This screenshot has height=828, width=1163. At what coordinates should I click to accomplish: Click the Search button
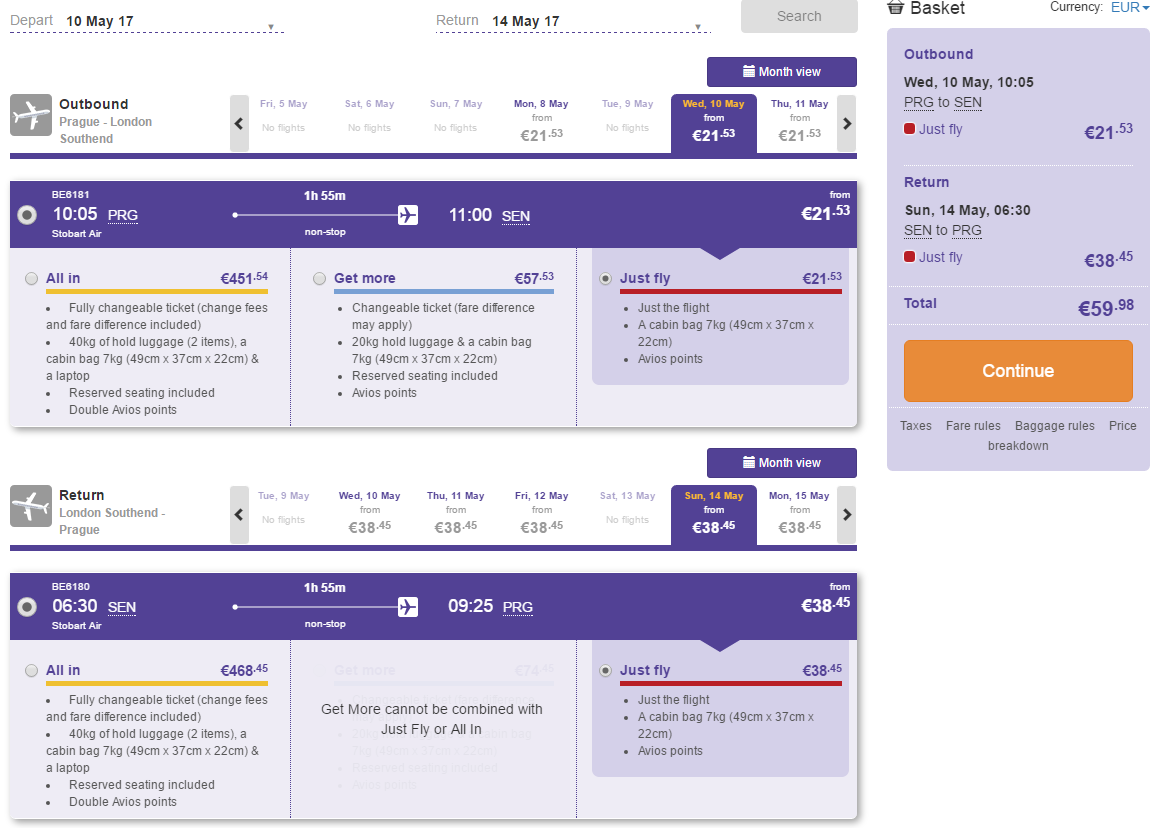[x=799, y=16]
